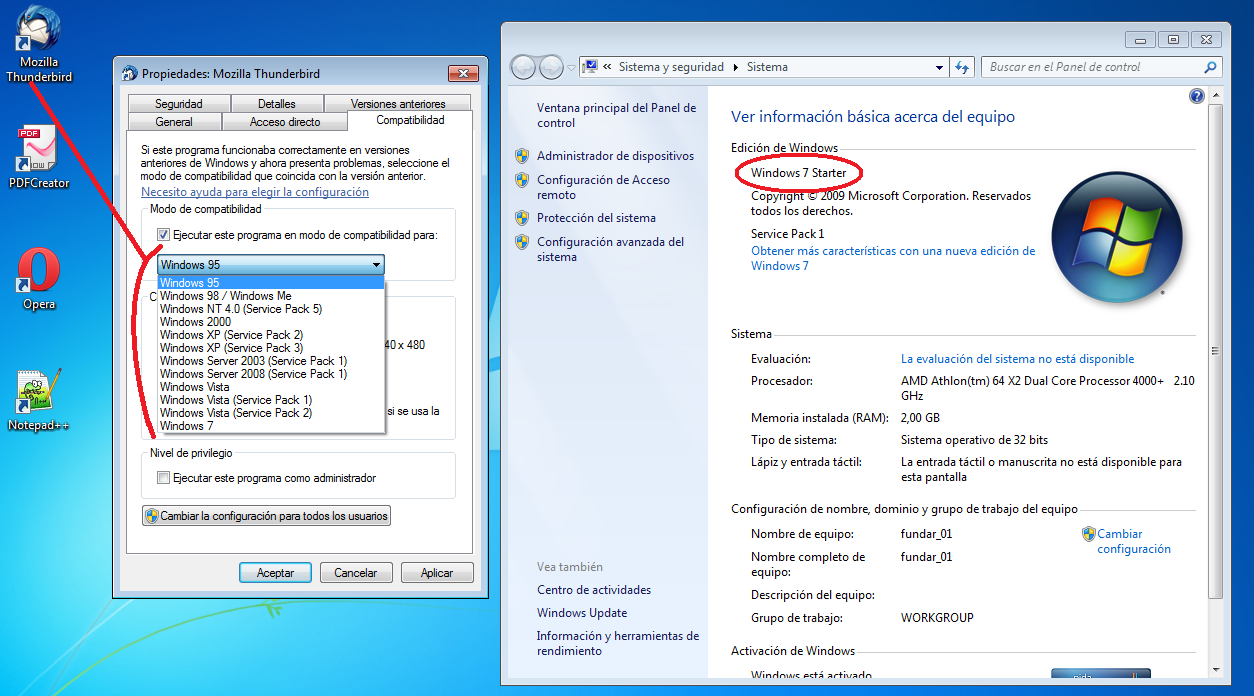Viewport: 1254px width, 696px height.
Task: Open Configuración avanzada del sistema link
Action: (611, 249)
